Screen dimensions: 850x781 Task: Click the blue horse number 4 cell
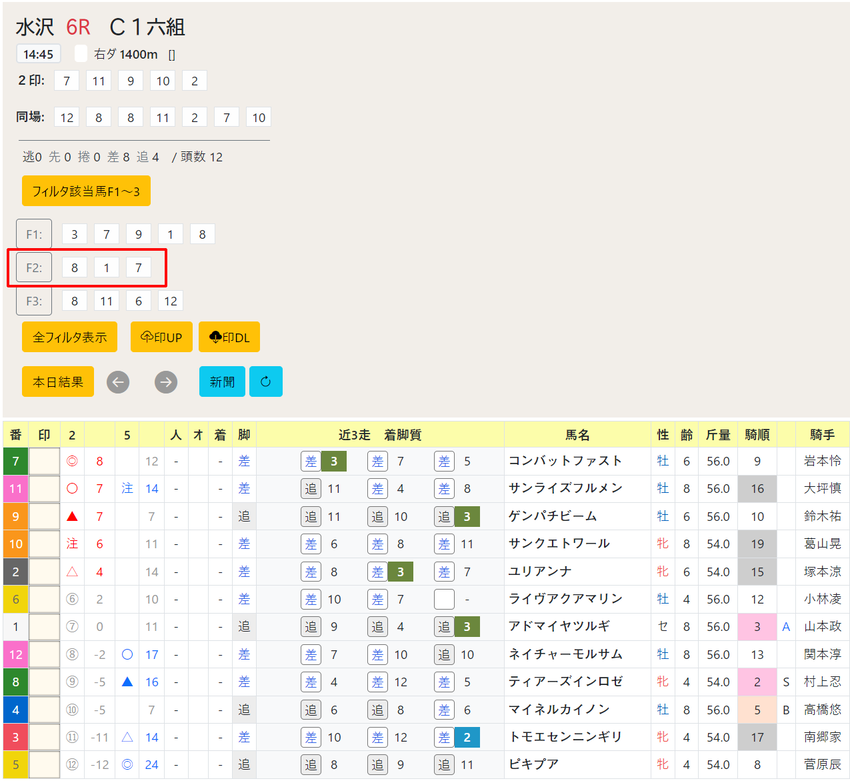pyautogui.click(x=16, y=709)
